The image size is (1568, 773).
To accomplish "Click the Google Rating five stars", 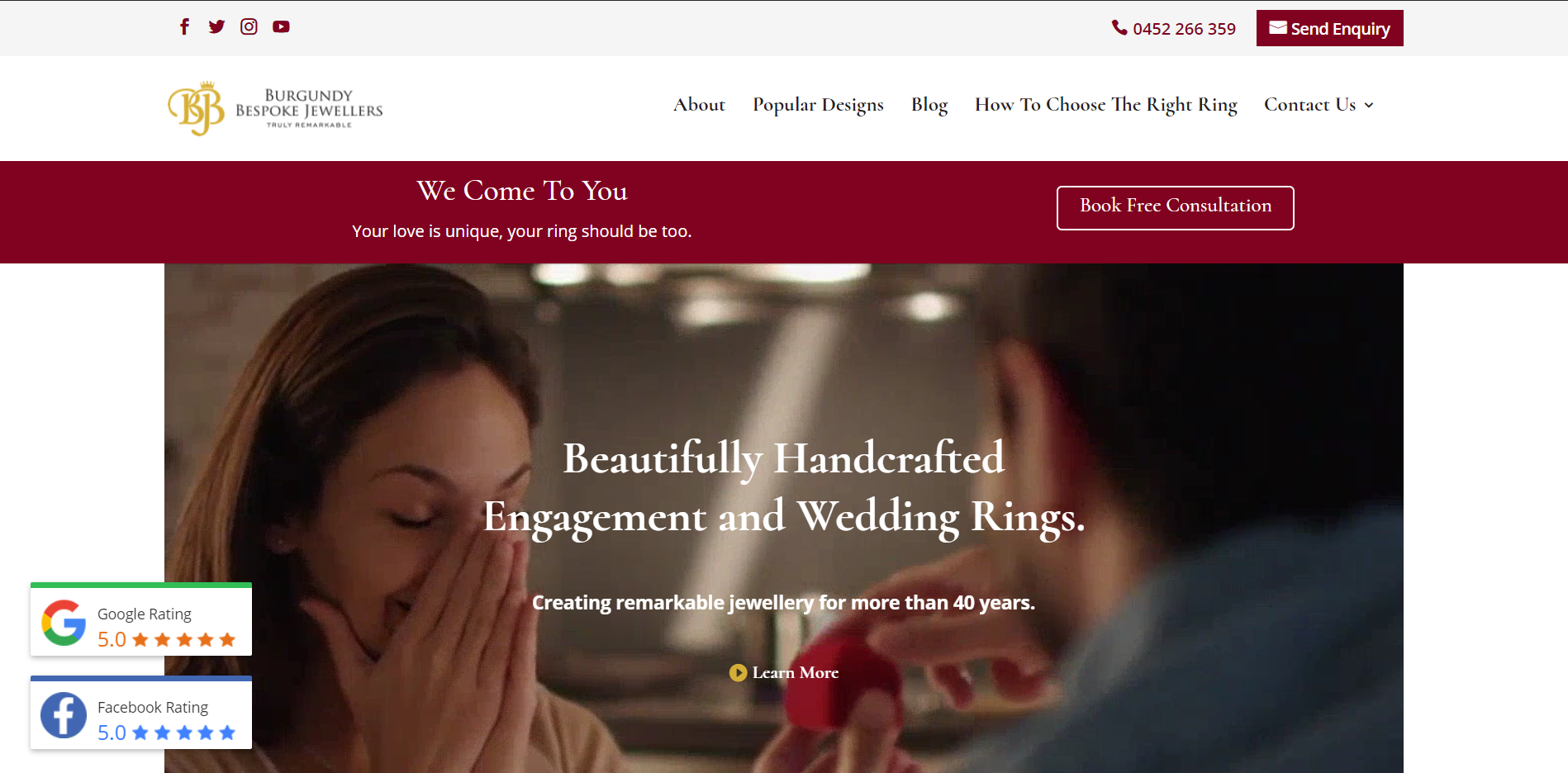I will [184, 640].
